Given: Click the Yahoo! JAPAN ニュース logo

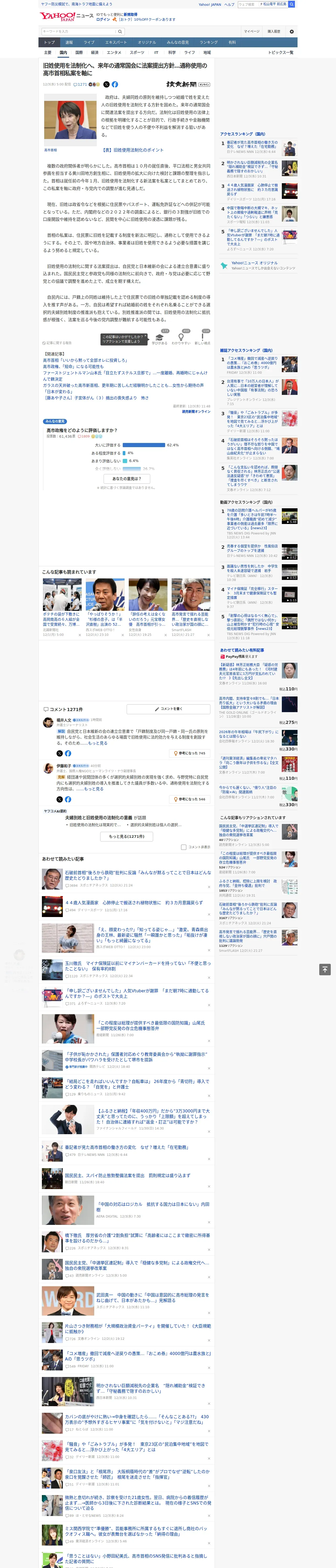Looking at the screenshot, I should click(66, 16).
